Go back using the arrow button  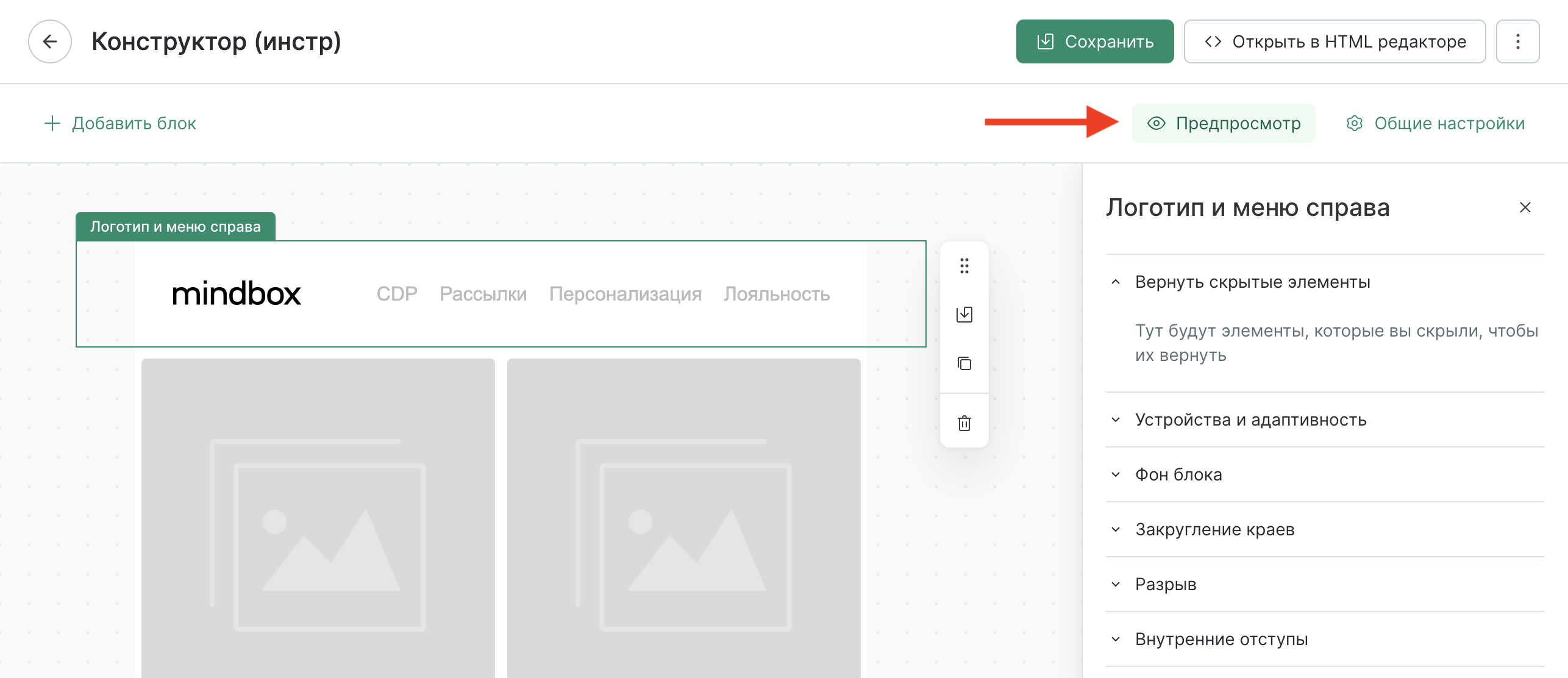coord(50,41)
